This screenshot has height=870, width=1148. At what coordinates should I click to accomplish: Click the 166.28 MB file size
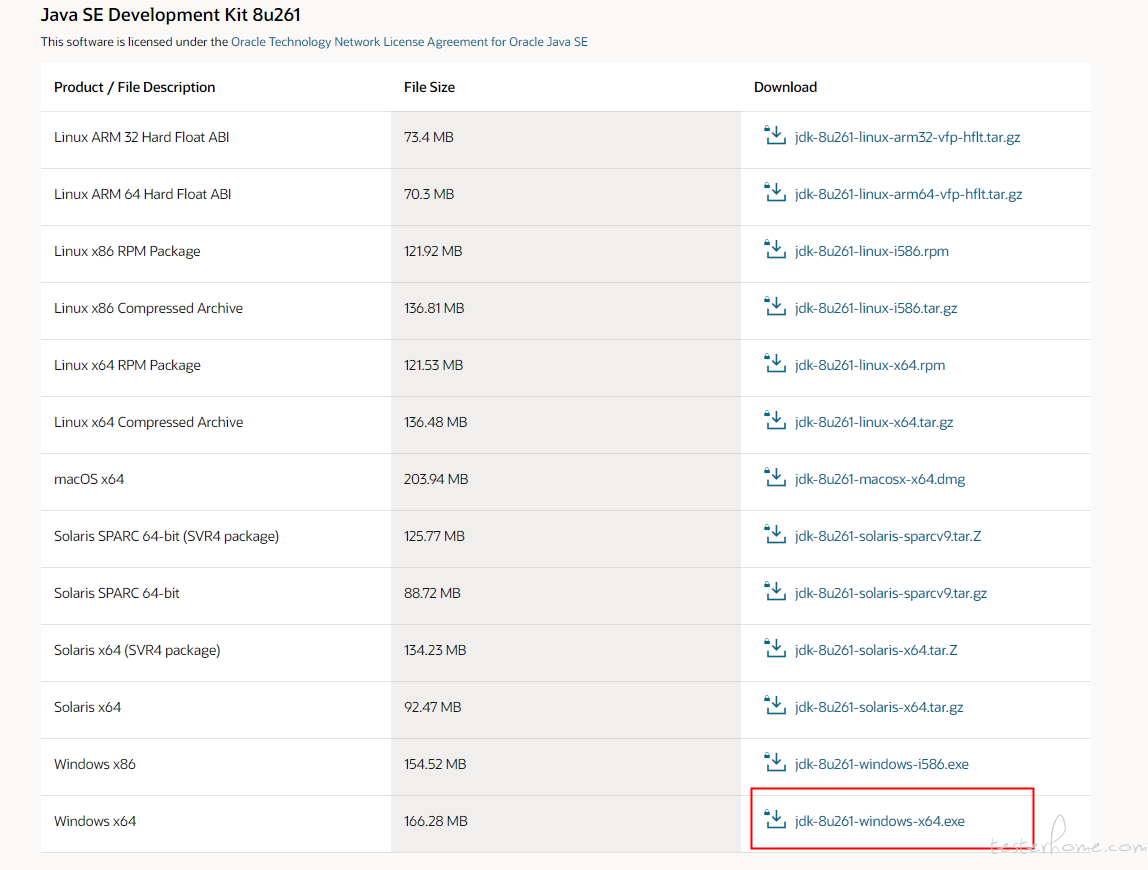(x=436, y=822)
